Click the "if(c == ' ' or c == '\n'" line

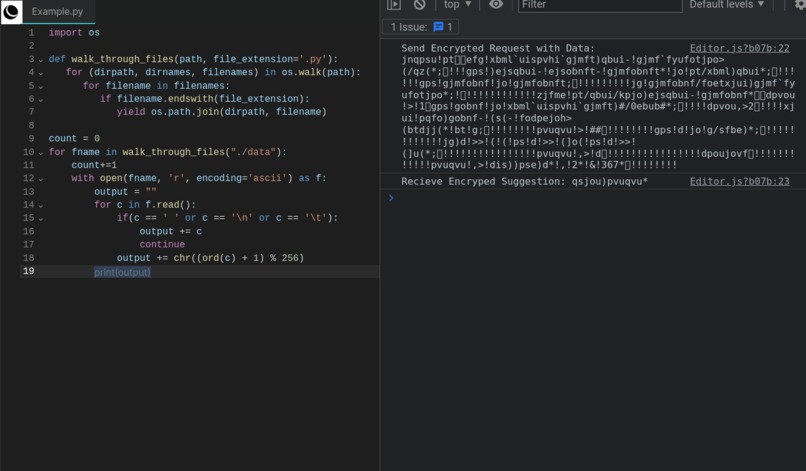pyautogui.click(x=227, y=218)
